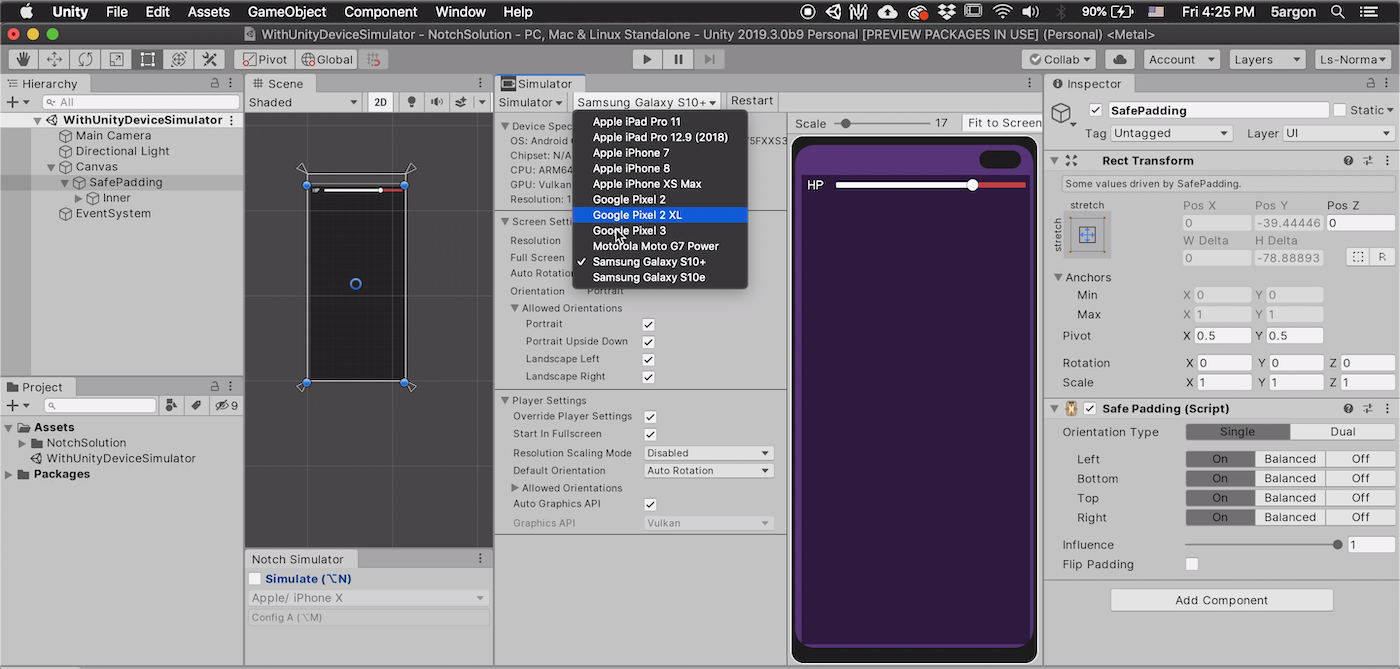Image resolution: width=1400 pixels, height=669 pixels.
Task: Select the Rect tool
Action: point(147,59)
